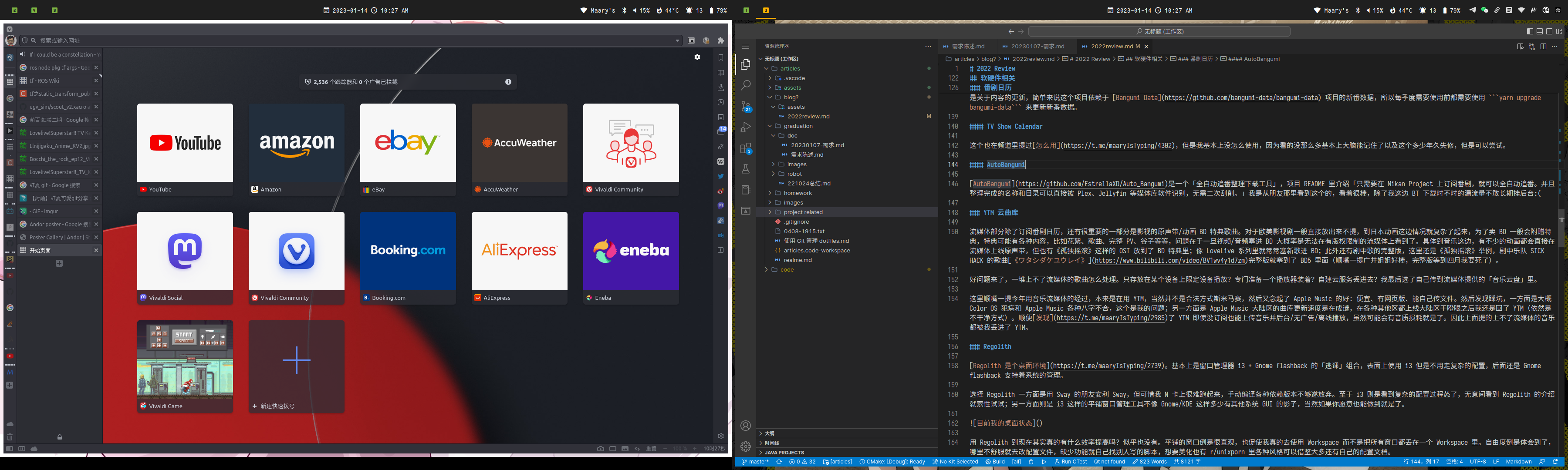Open the Twitter web panel in sidebar
Viewport: 1568px width, 470px height.
(721, 176)
